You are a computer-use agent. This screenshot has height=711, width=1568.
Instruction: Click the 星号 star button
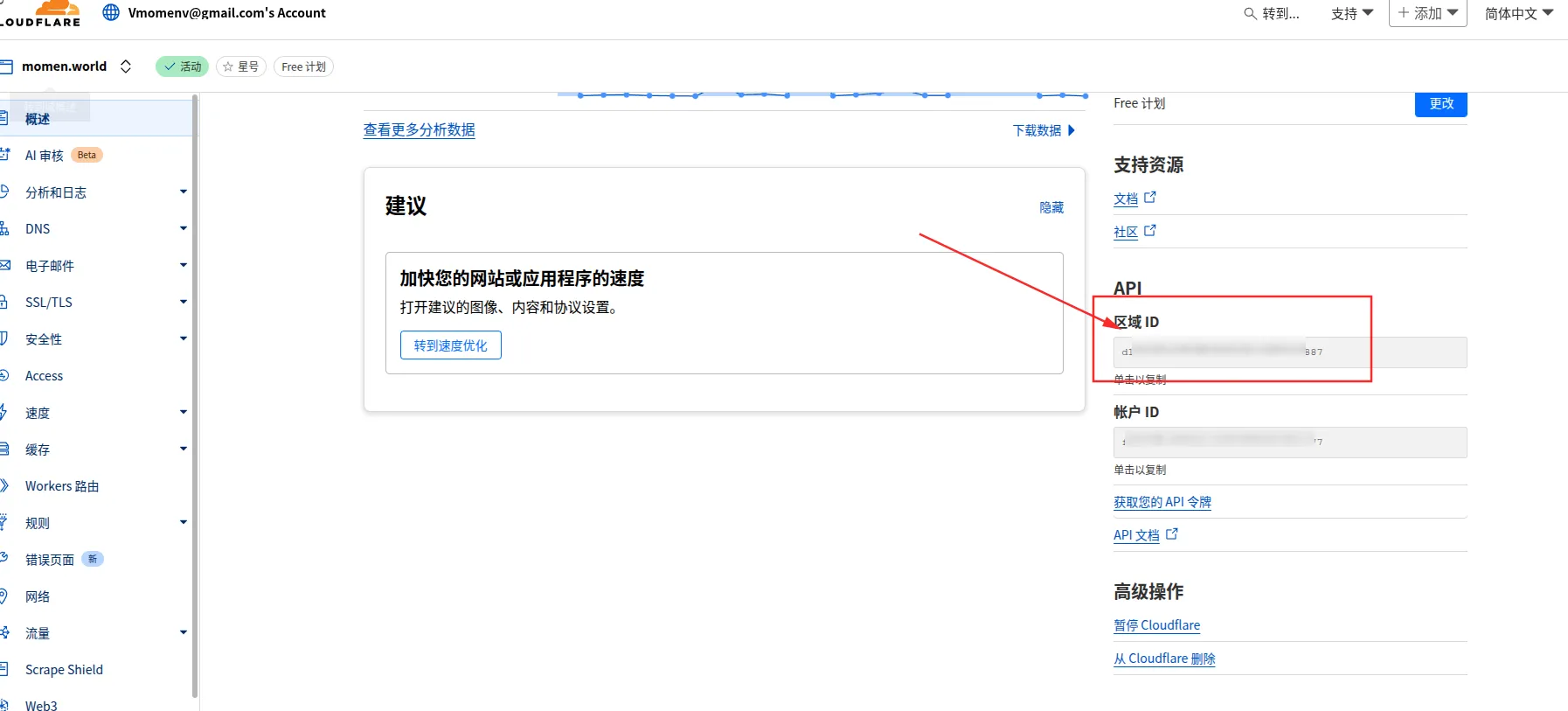coord(241,66)
